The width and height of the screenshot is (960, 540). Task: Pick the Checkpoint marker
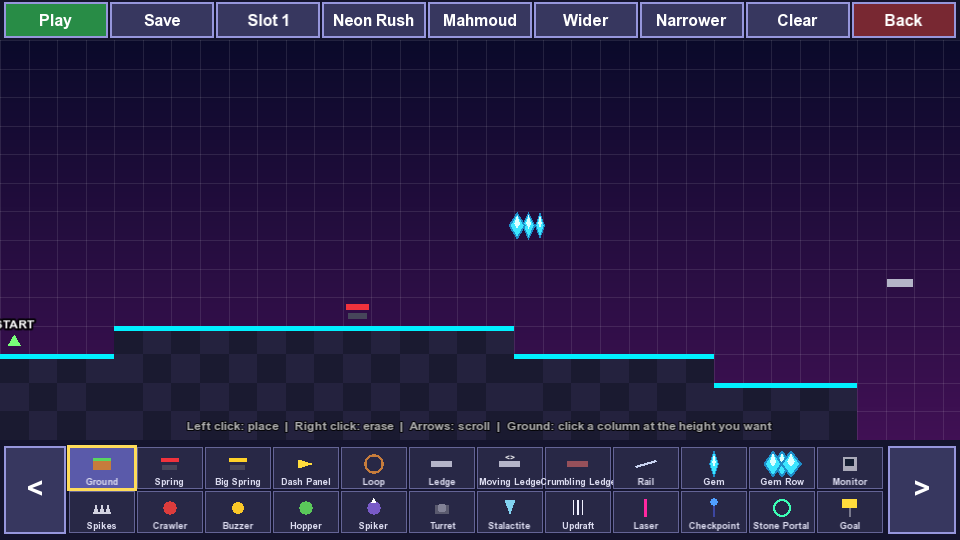click(713, 512)
